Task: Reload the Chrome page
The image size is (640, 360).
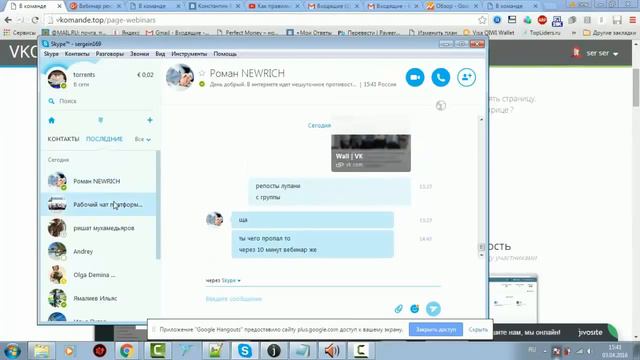Action: (35, 20)
